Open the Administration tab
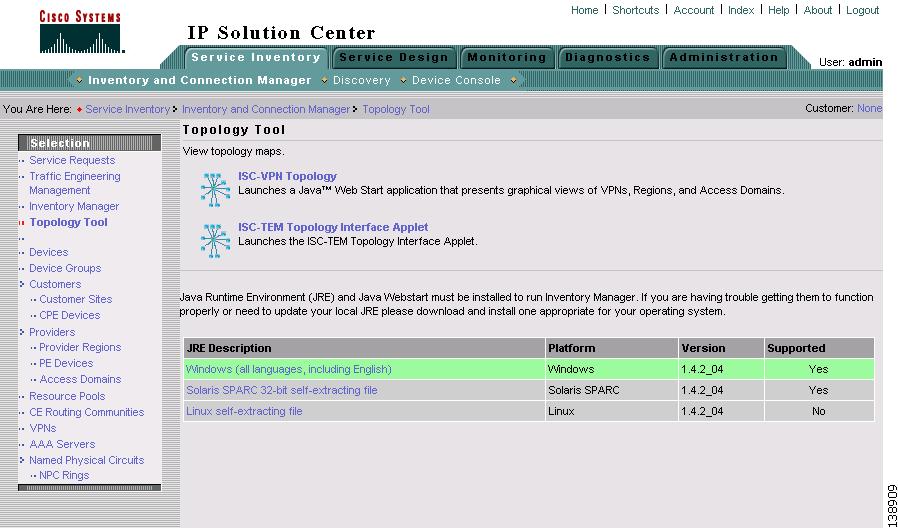The width and height of the screenshot is (898, 528). coord(724,57)
